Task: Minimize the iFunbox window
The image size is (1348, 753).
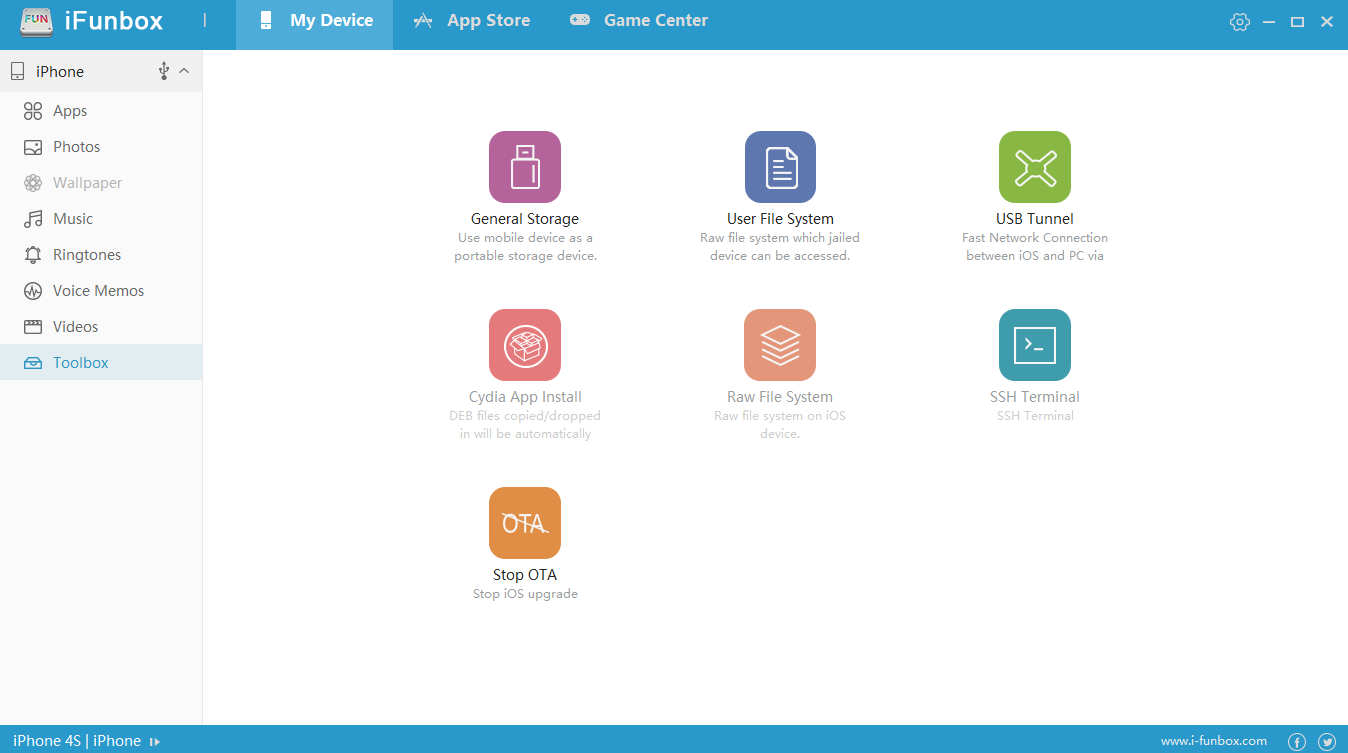Action: (1269, 22)
